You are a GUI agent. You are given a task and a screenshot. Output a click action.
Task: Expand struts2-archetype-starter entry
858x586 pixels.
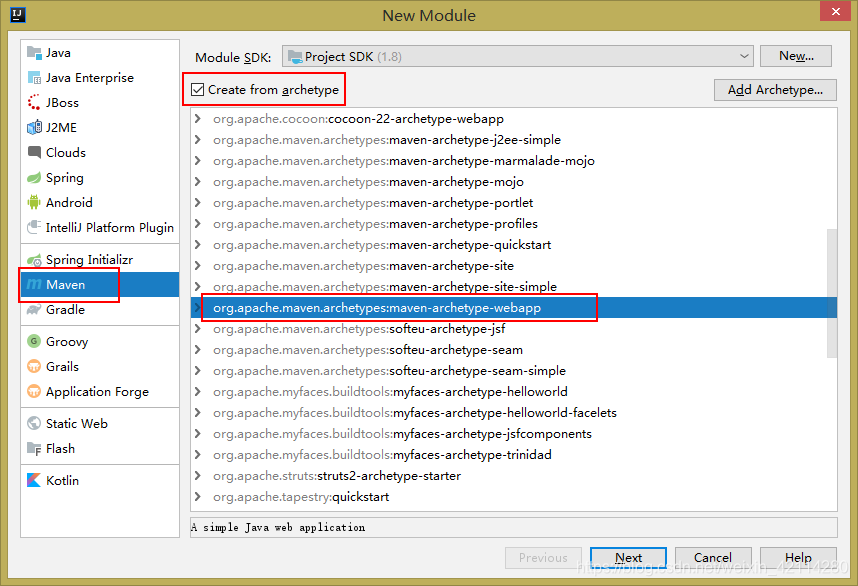tap(198, 476)
